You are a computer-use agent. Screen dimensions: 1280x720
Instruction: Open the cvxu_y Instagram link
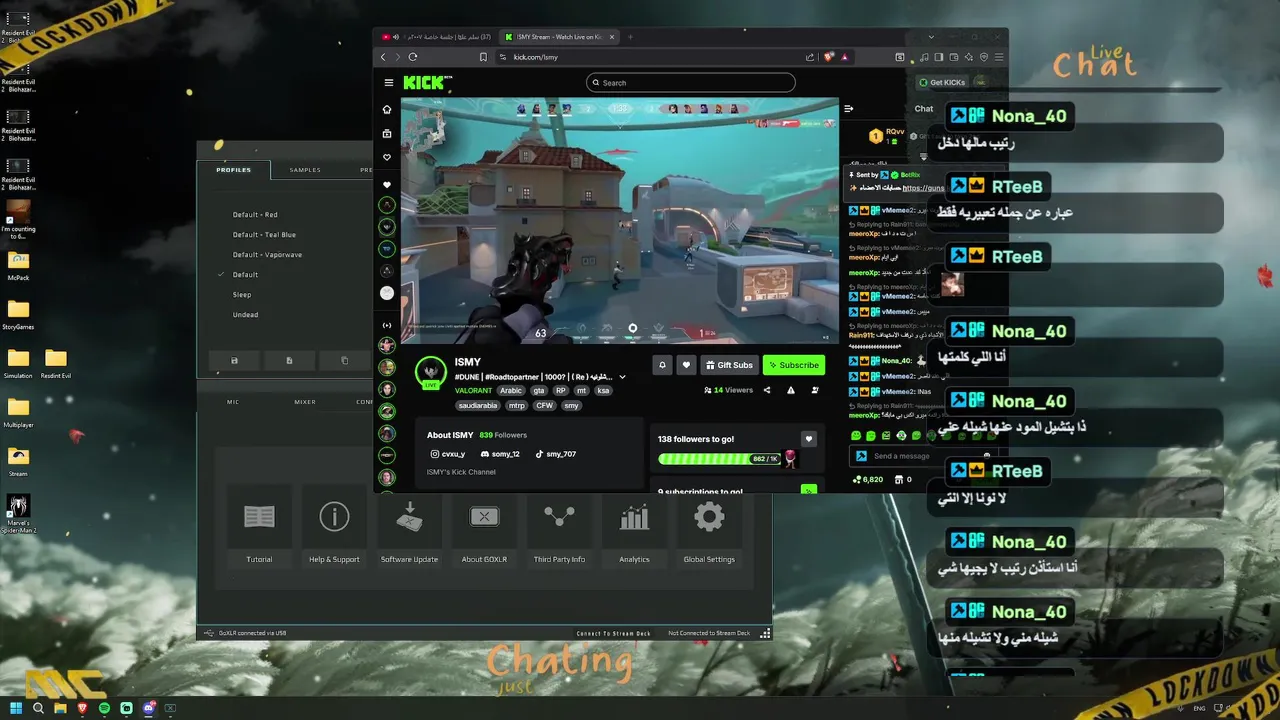[448, 454]
